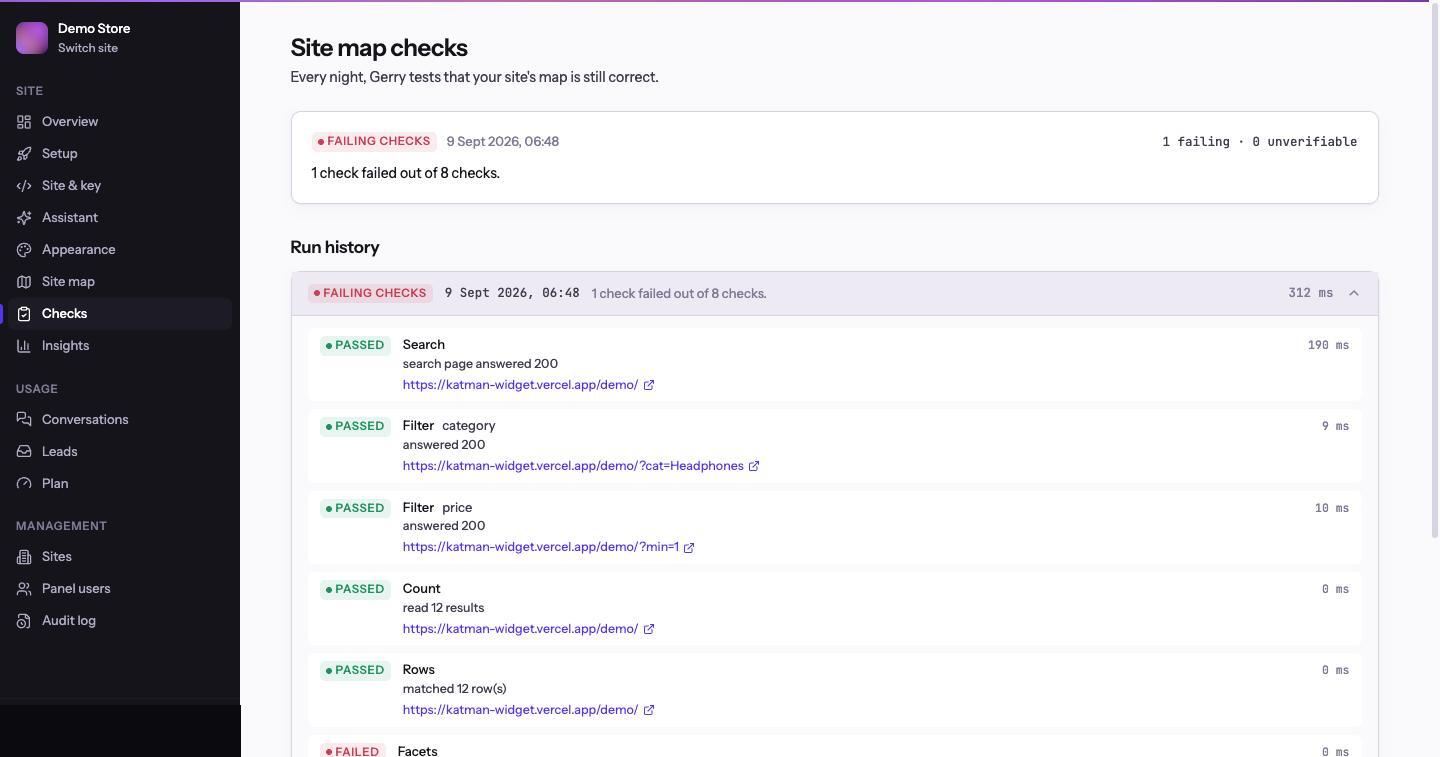Click the Overview icon in sidebar
The width and height of the screenshot is (1440, 757).
24,122
